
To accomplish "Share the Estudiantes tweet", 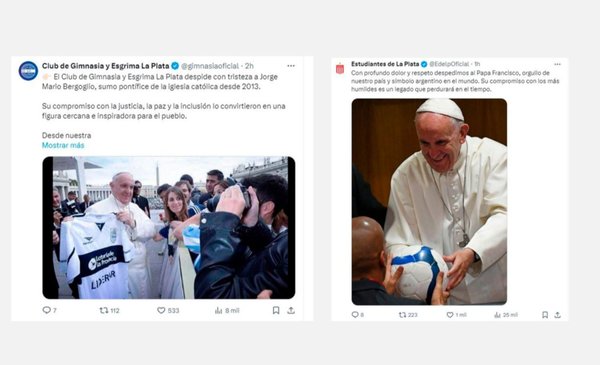I will [x=558, y=315].
